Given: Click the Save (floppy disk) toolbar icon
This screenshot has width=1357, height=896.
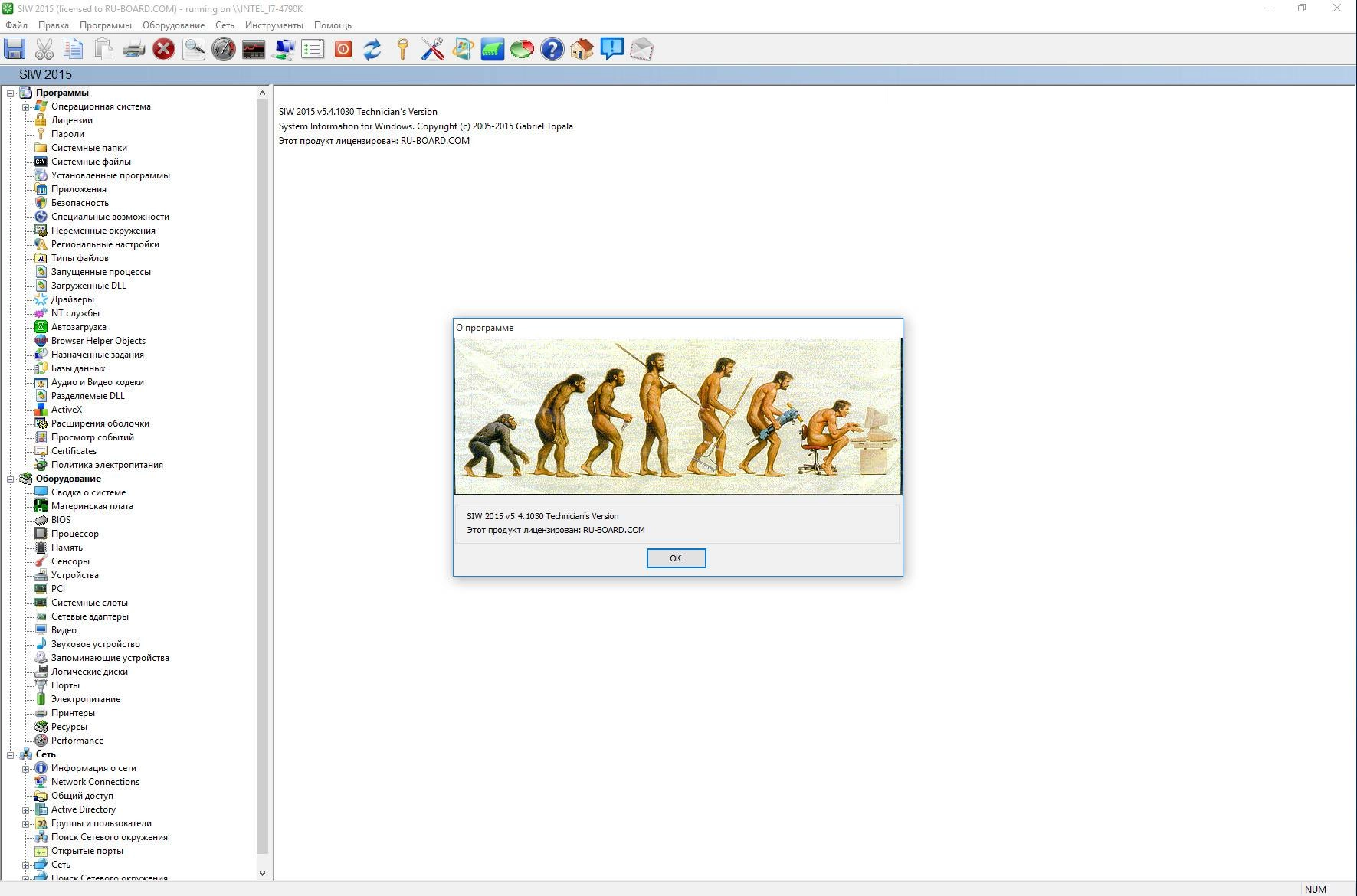Looking at the screenshot, I should tap(15, 50).
